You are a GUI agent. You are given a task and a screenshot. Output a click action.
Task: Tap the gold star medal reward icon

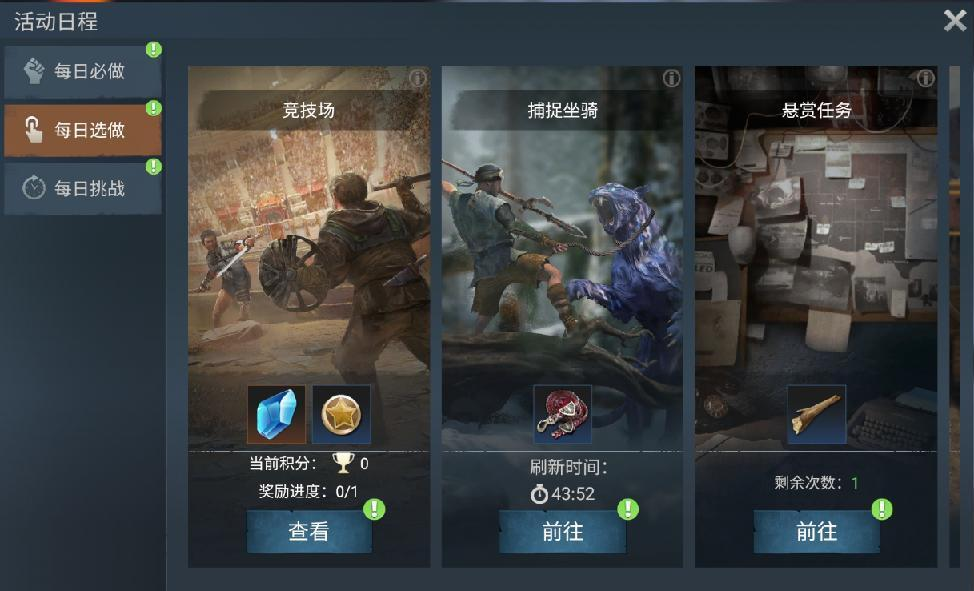pyautogui.click(x=341, y=414)
